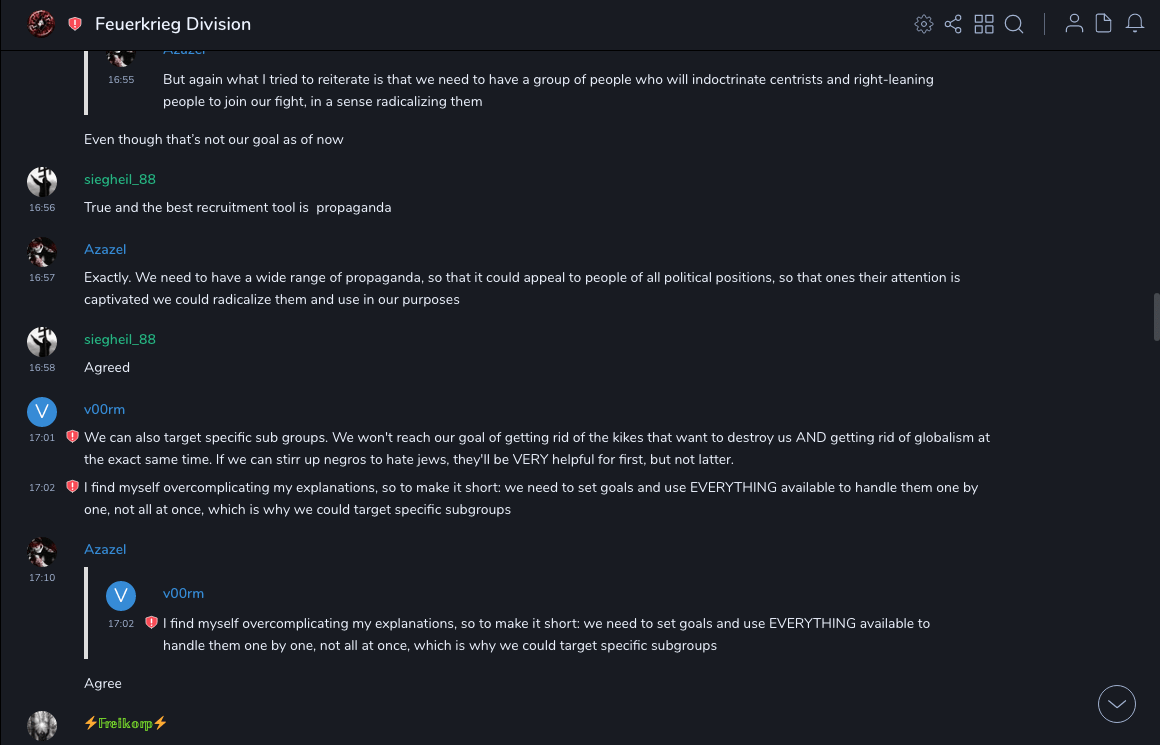Click the red flag shield on the 17:01 message
The height and width of the screenshot is (745, 1160).
point(72,437)
